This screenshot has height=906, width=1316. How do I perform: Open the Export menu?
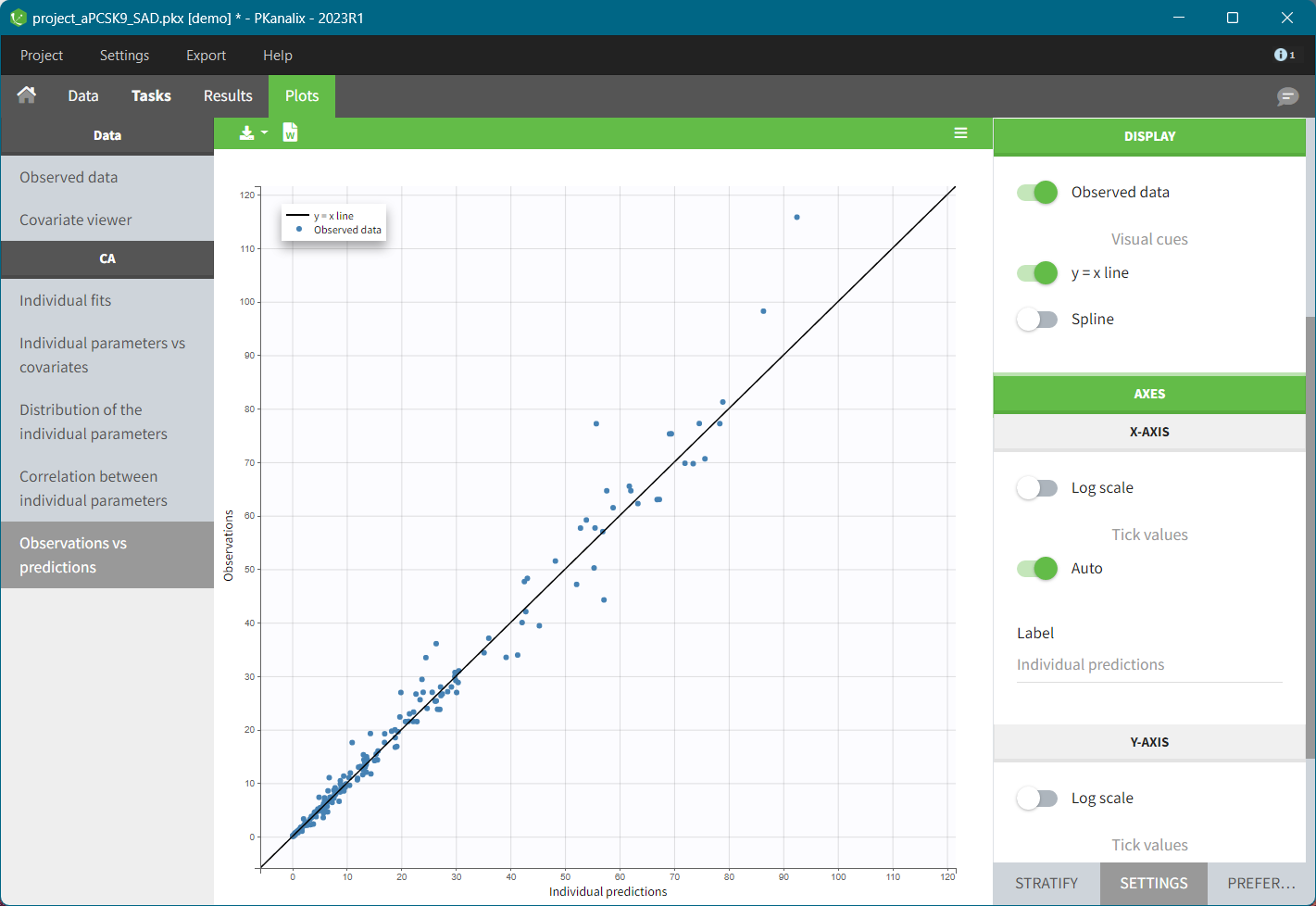click(206, 56)
